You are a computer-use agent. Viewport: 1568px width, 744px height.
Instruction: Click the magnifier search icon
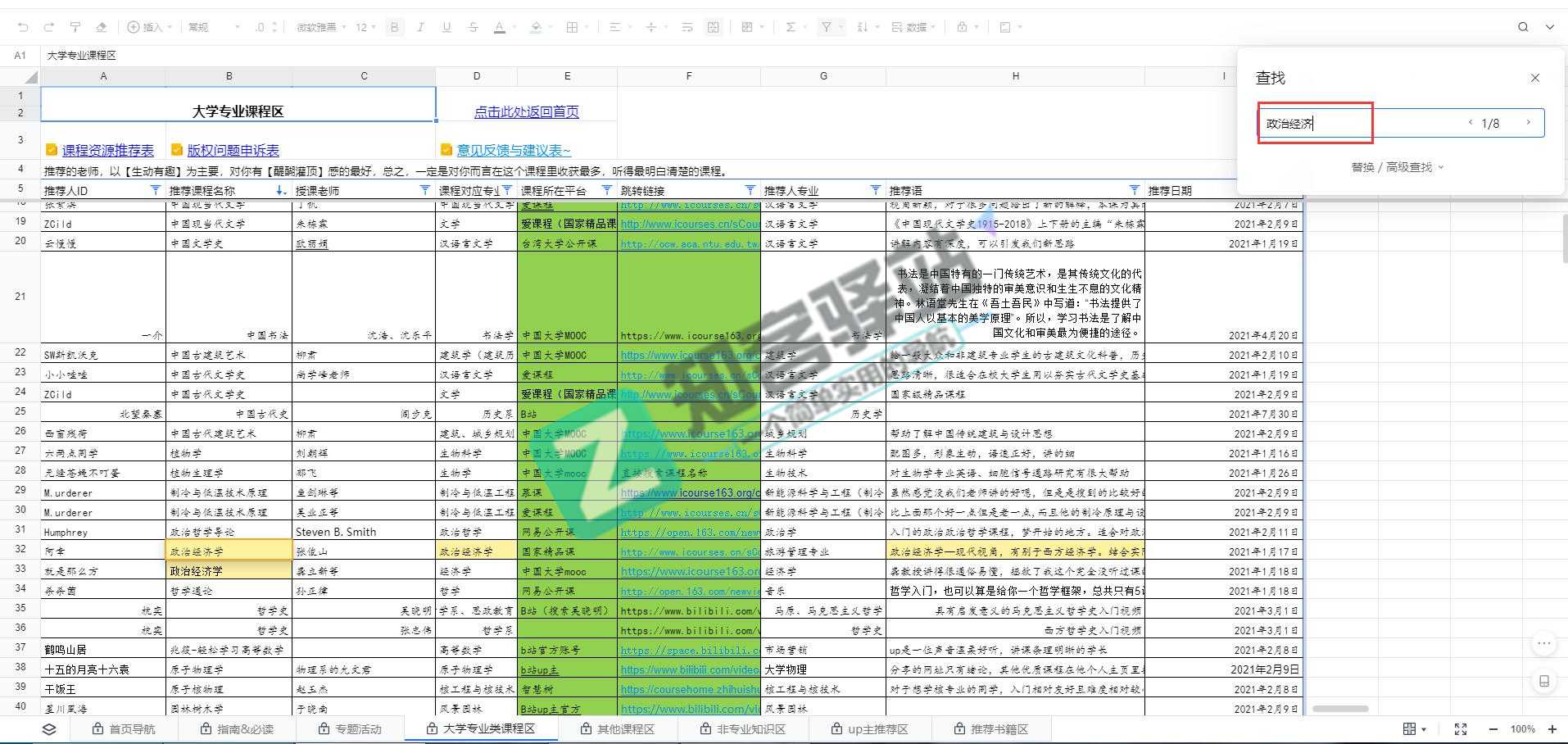tap(1522, 27)
